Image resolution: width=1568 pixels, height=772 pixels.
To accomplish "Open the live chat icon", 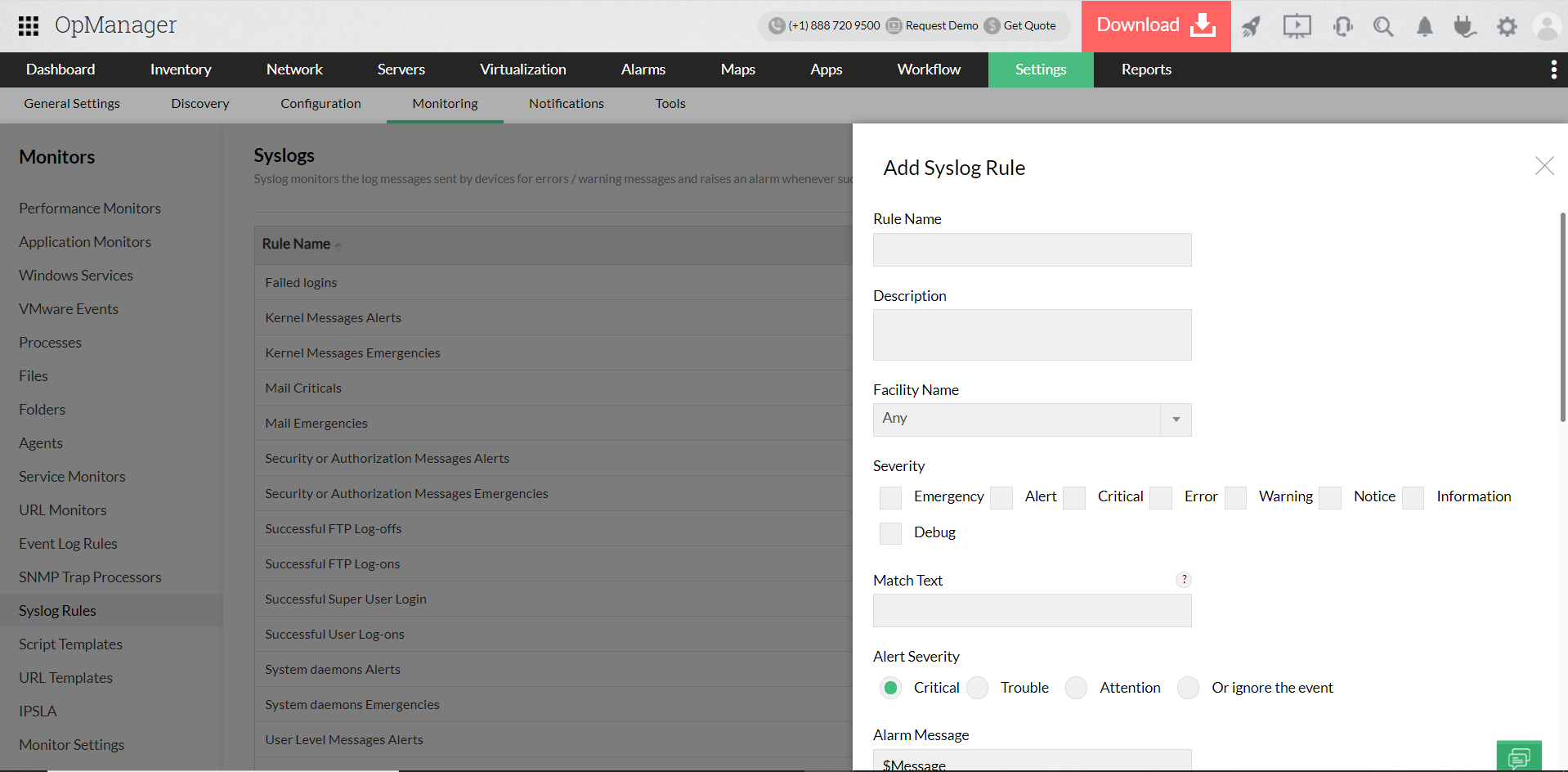I will click(x=1519, y=756).
